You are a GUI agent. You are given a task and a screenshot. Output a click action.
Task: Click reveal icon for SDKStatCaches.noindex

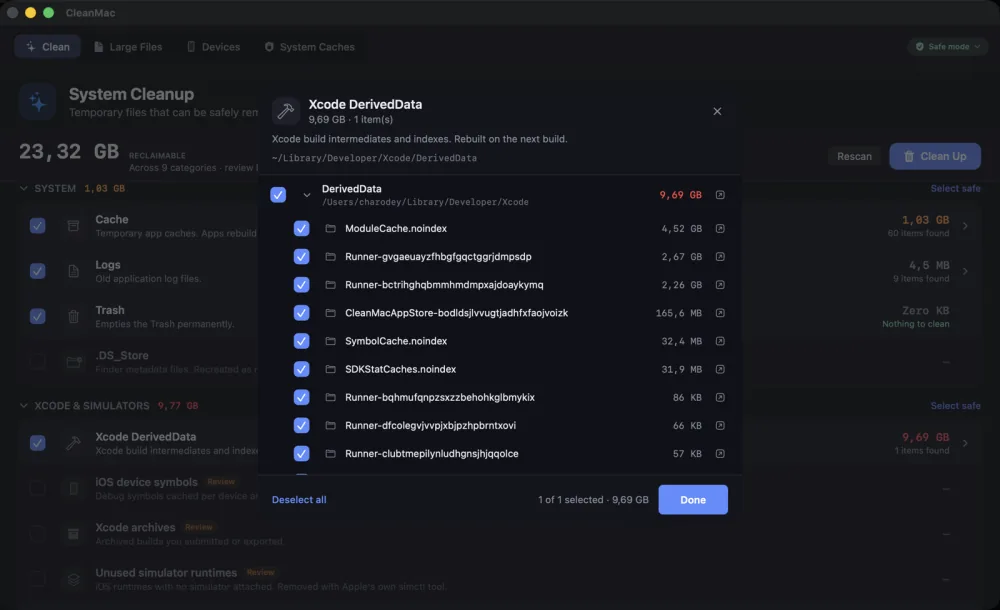point(720,369)
